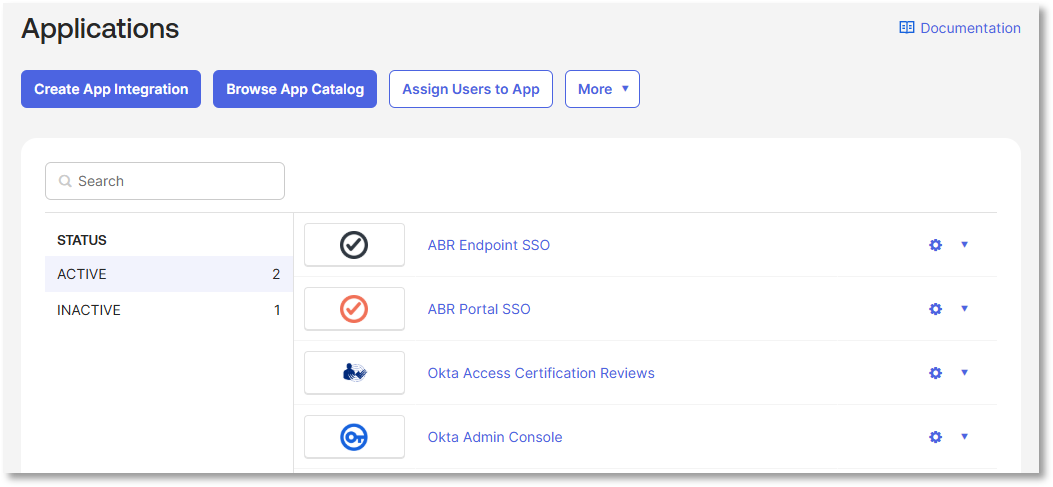The height and width of the screenshot is (487, 1053).
Task: Expand dropdown arrow for ABR Portal SSO
Action: click(964, 309)
